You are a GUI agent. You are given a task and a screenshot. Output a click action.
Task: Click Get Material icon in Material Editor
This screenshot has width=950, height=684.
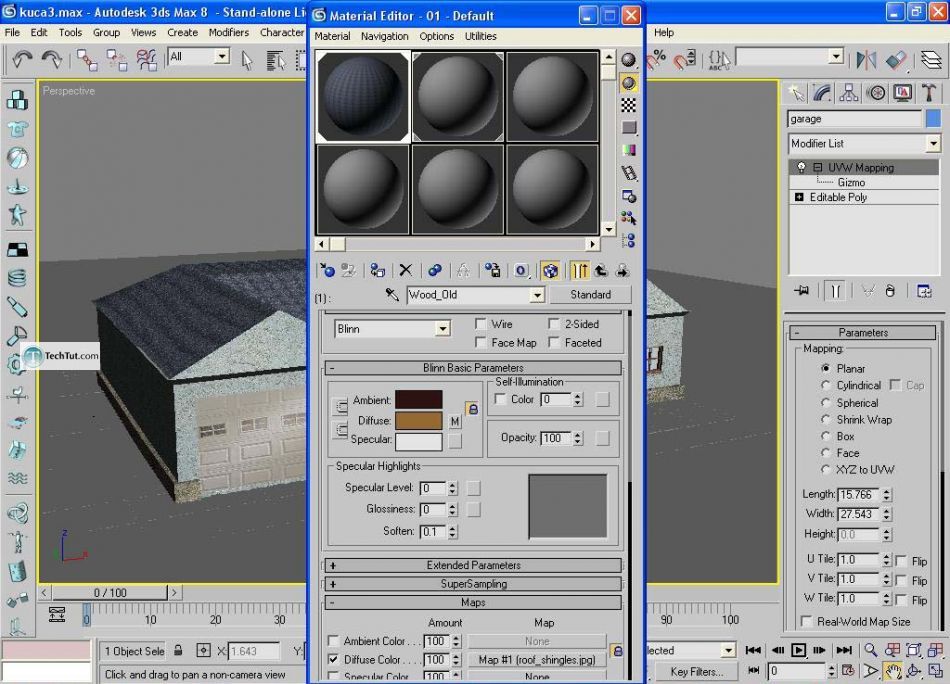(328, 270)
